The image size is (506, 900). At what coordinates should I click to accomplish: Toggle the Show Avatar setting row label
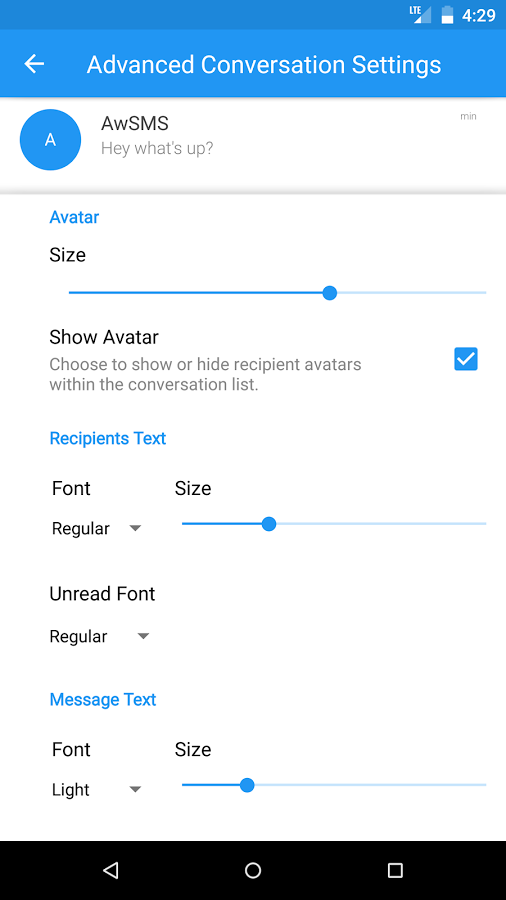pyautogui.click(x=104, y=337)
